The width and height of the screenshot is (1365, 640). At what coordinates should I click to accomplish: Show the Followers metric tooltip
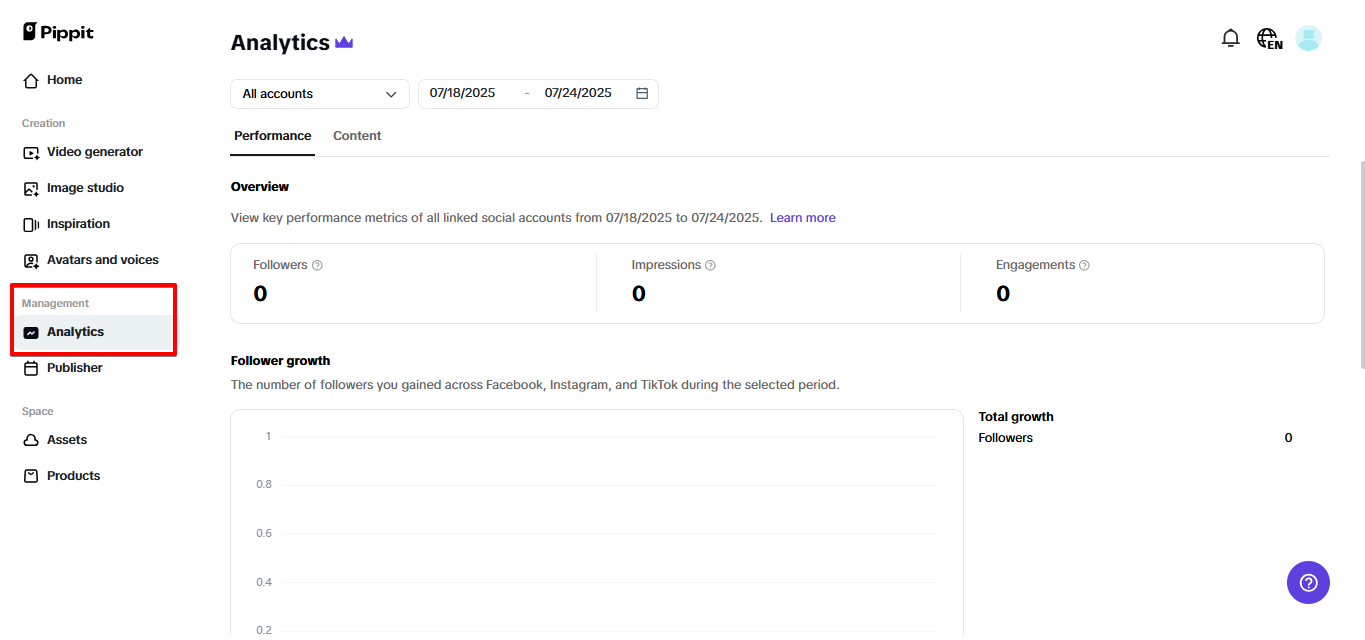click(317, 264)
